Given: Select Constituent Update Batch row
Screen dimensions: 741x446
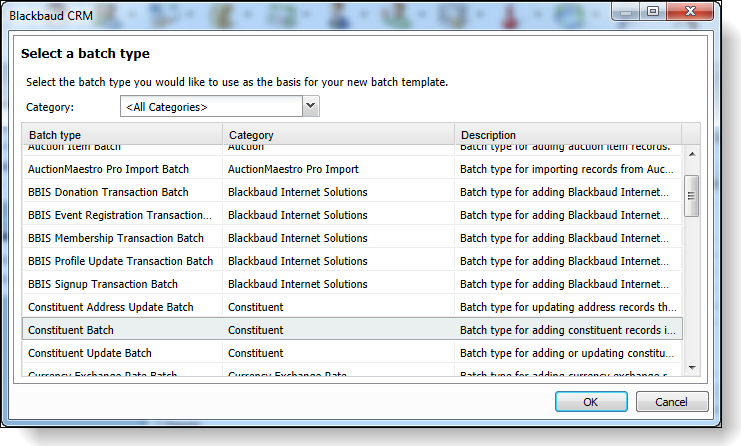Looking at the screenshot, I should click(352, 353).
